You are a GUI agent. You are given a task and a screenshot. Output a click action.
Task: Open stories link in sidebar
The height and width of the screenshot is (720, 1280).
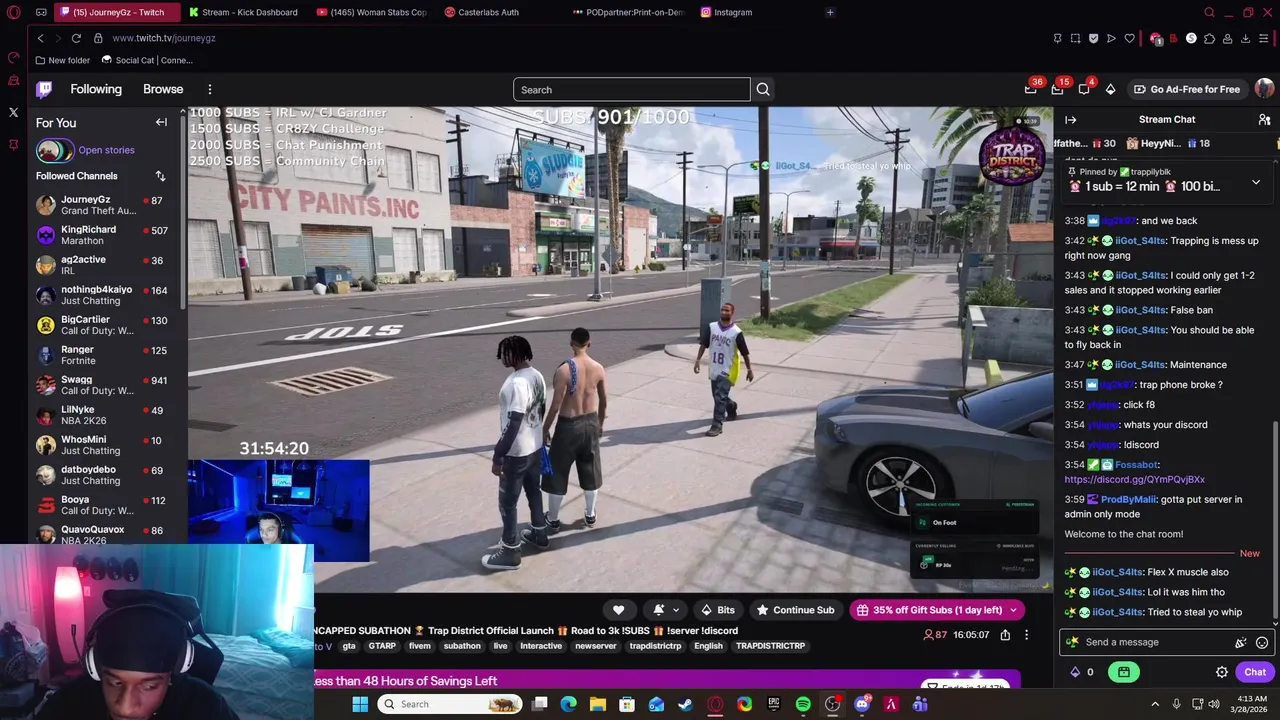click(x=106, y=150)
